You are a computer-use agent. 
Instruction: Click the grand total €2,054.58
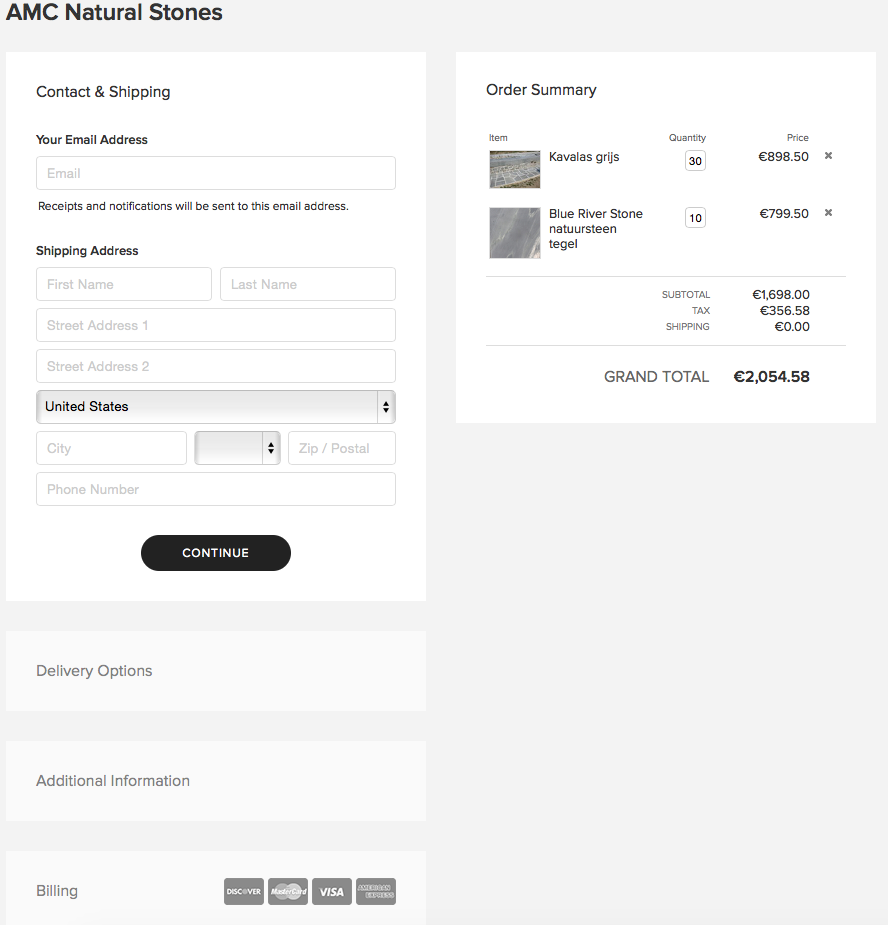[771, 376]
